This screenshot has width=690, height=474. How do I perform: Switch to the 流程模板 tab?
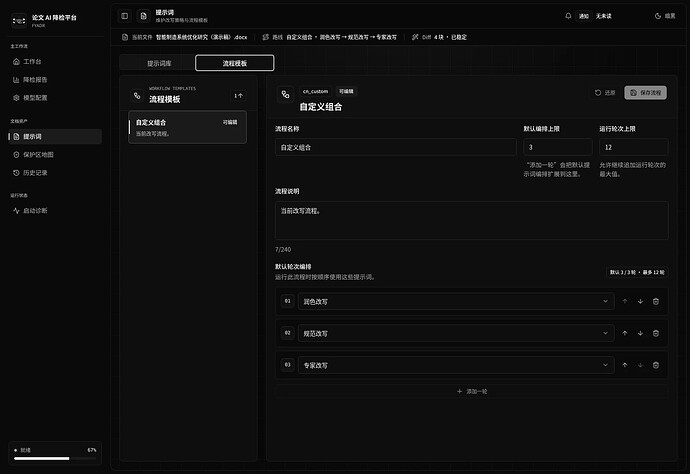235,63
